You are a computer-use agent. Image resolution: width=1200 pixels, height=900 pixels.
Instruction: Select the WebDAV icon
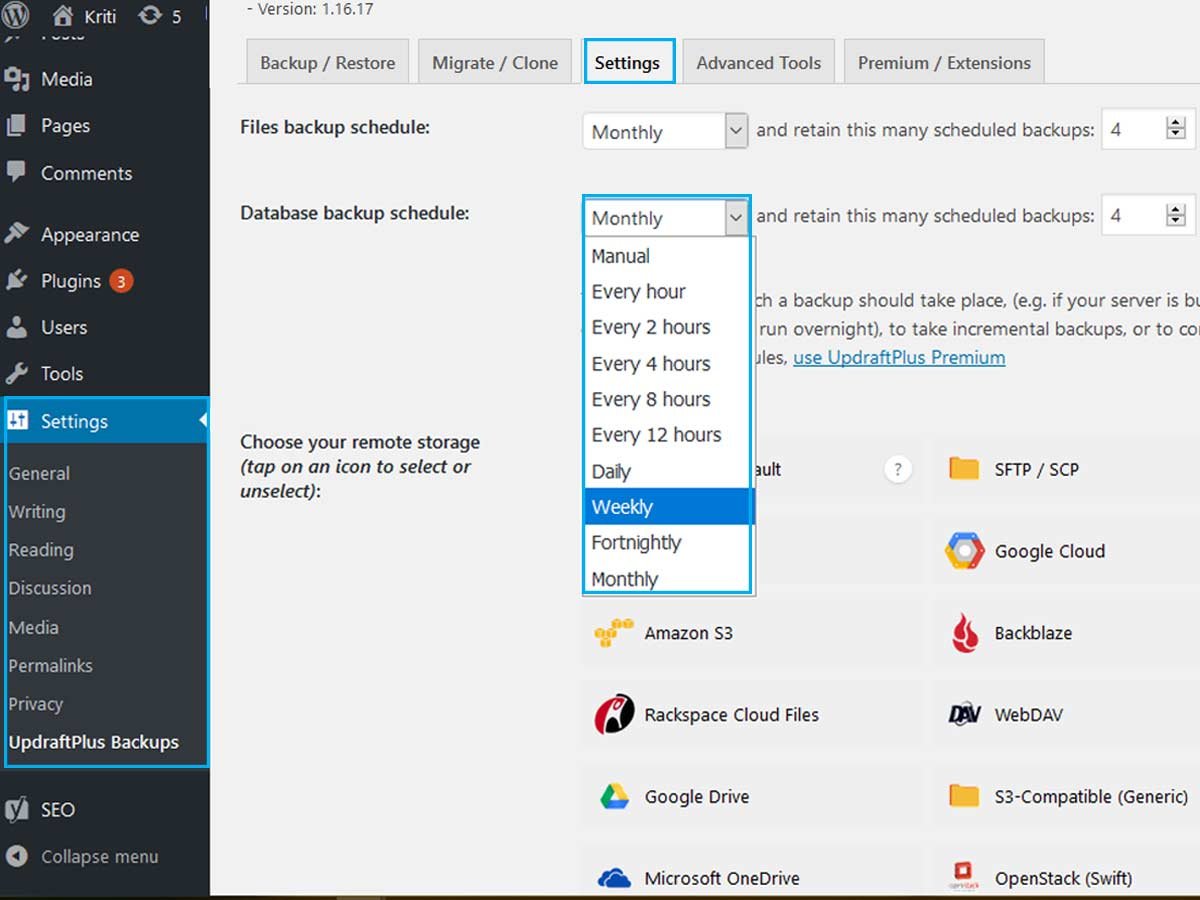(x=964, y=715)
